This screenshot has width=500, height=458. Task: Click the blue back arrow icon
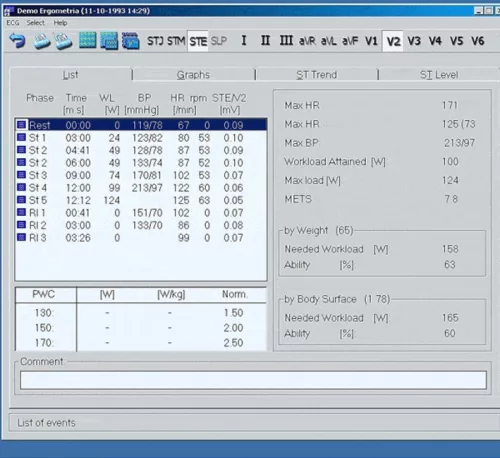click(17, 41)
